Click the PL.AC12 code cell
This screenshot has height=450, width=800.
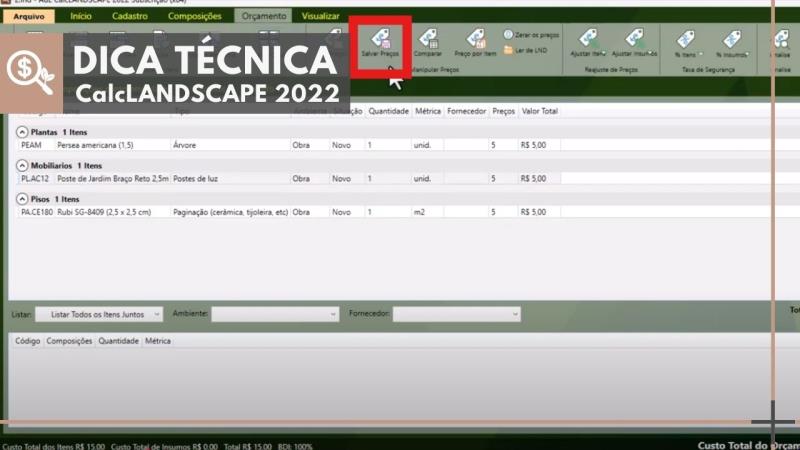pyautogui.click(x=36, y=179)
